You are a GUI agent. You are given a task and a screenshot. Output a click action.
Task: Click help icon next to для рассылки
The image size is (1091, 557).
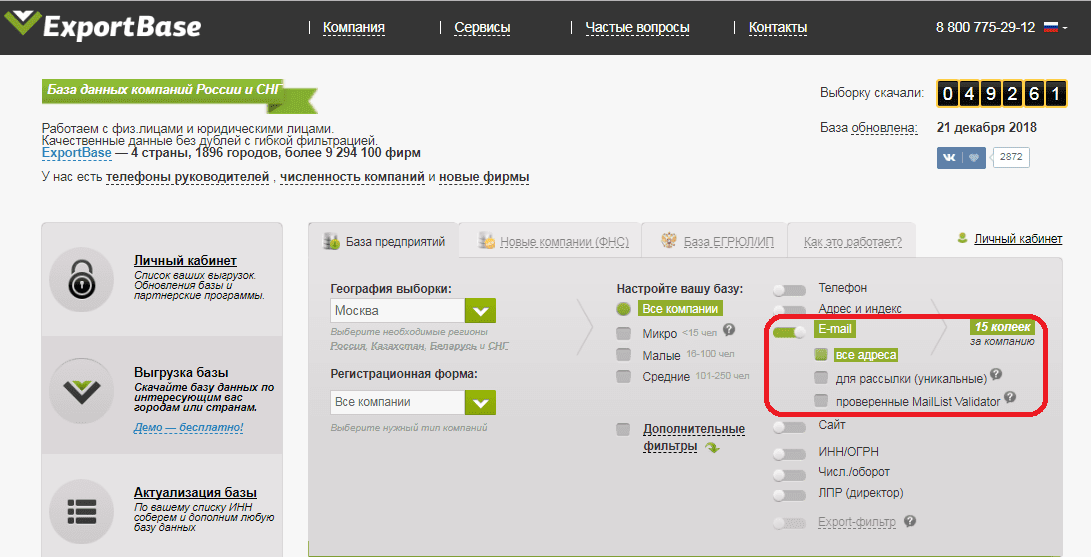[x=996, y=374]
